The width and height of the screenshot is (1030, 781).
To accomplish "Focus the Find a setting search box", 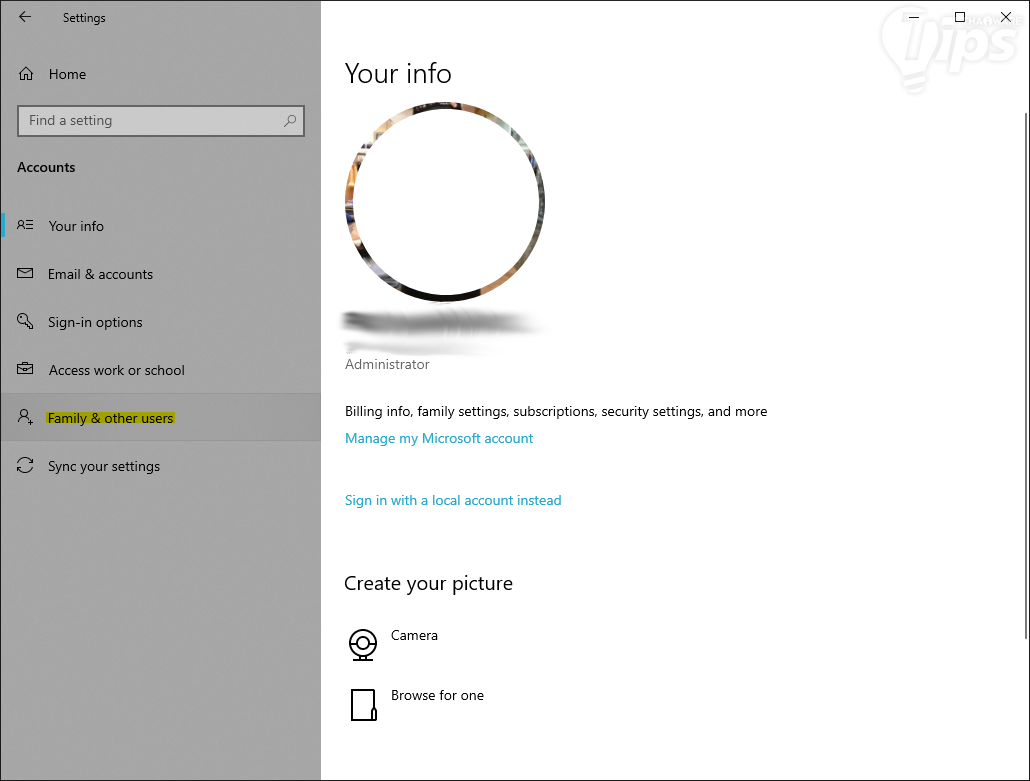I will 150,121.
